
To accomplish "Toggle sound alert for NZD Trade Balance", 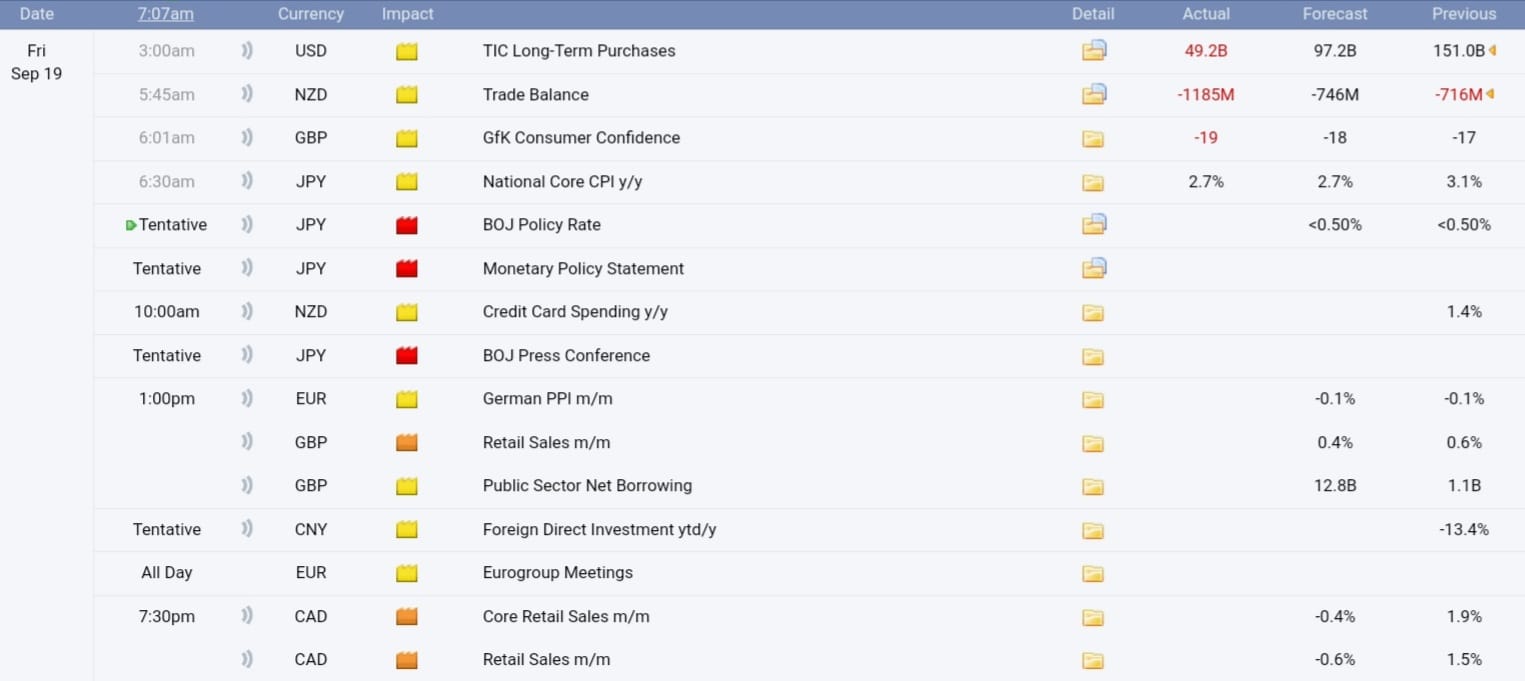I will point(247,95).
